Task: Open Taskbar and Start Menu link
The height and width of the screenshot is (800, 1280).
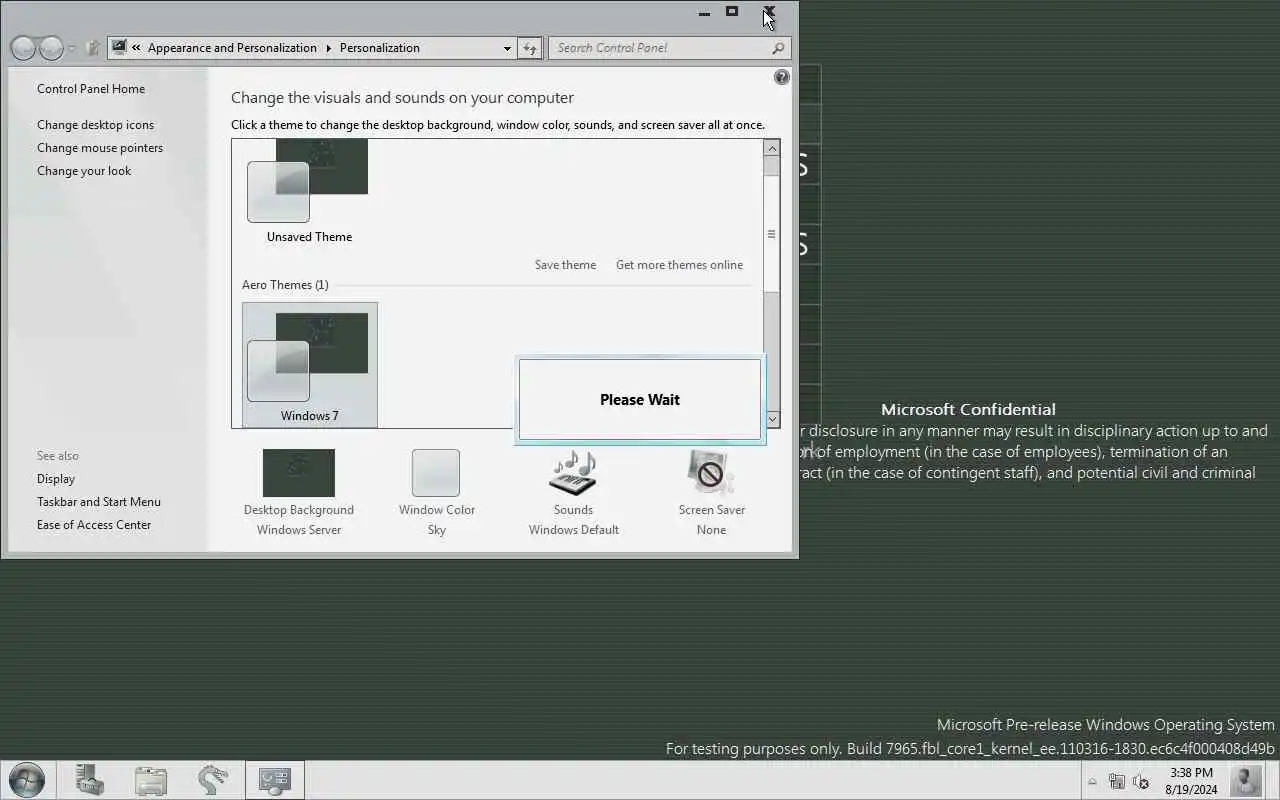Action: (x=99, y=502)
